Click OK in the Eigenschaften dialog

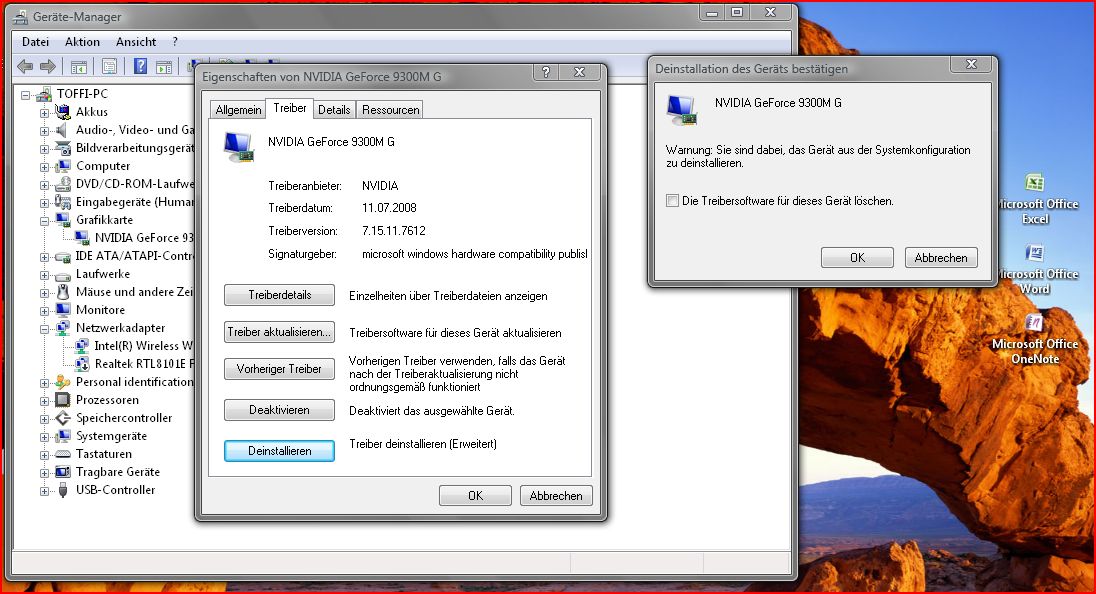tap(475, 495)
